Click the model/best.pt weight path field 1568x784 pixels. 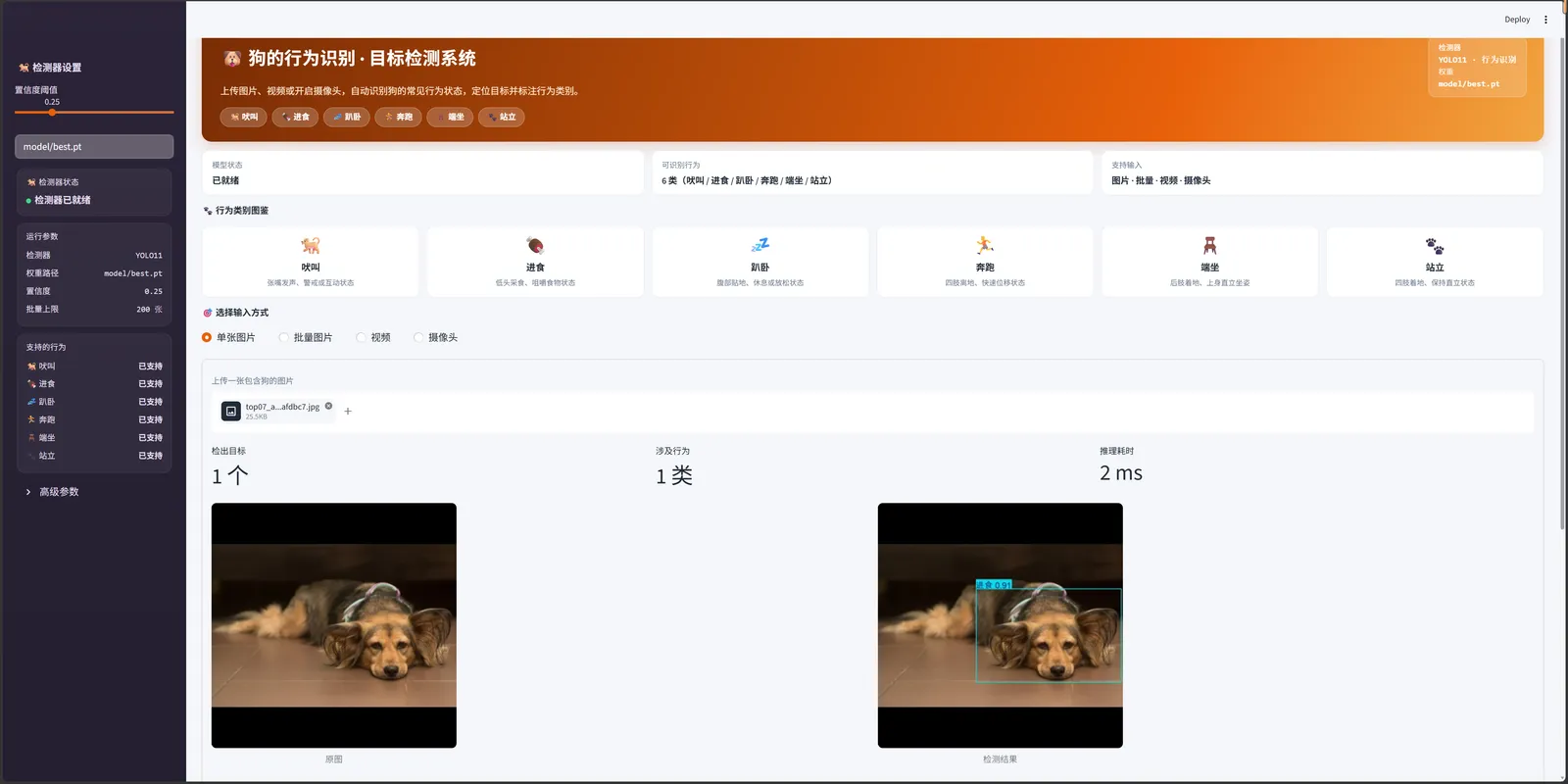(x=94, y=146)
